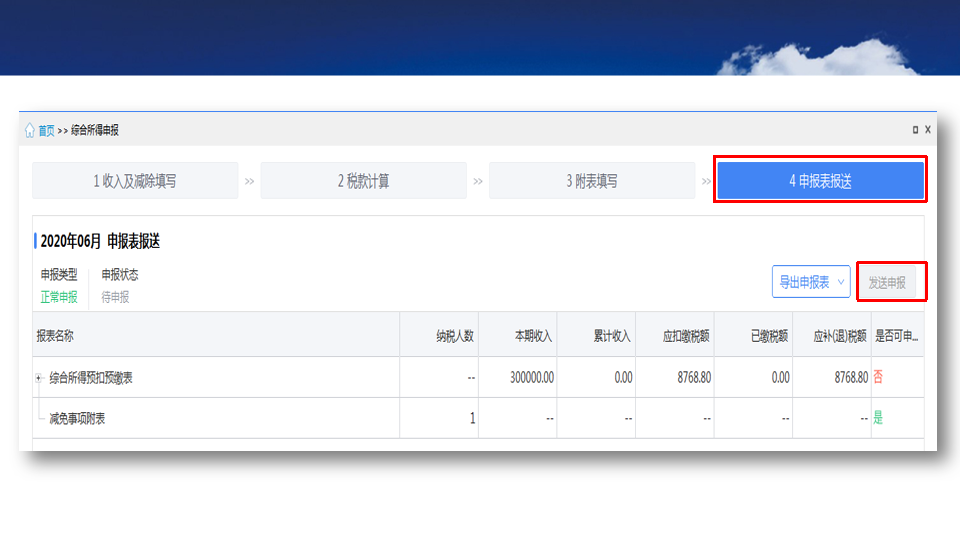Go to step 1 收入及减除填写
The height and width of the screenshot is (540, 960).
click(135, 181)
